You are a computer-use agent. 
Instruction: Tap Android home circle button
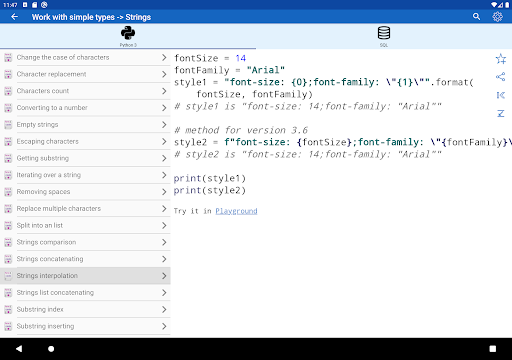tap(51, 349)
